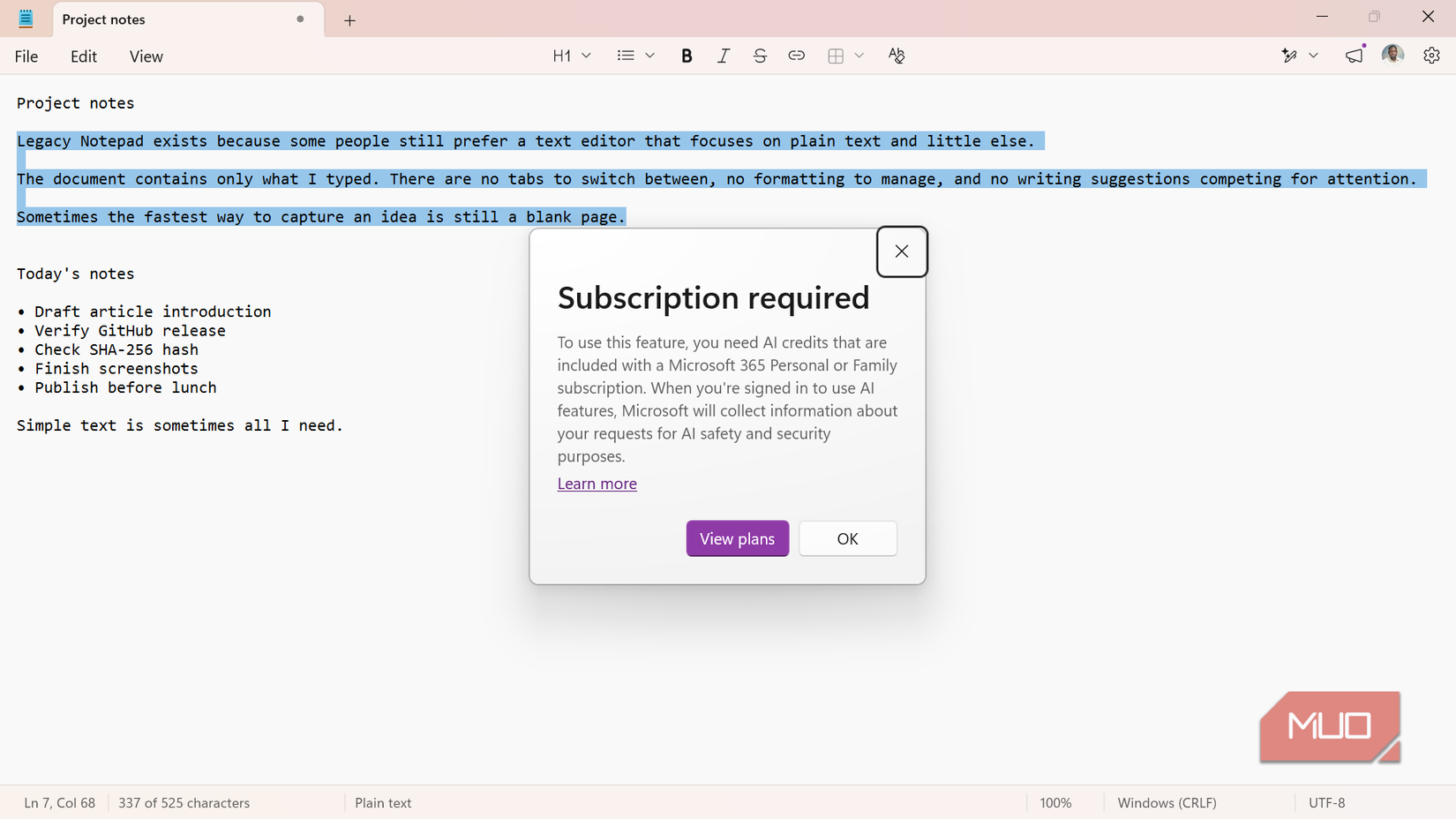Click the 'Check SHA-256 hash' bullet
1456x819 pixels.
click(x=108, y=349)
